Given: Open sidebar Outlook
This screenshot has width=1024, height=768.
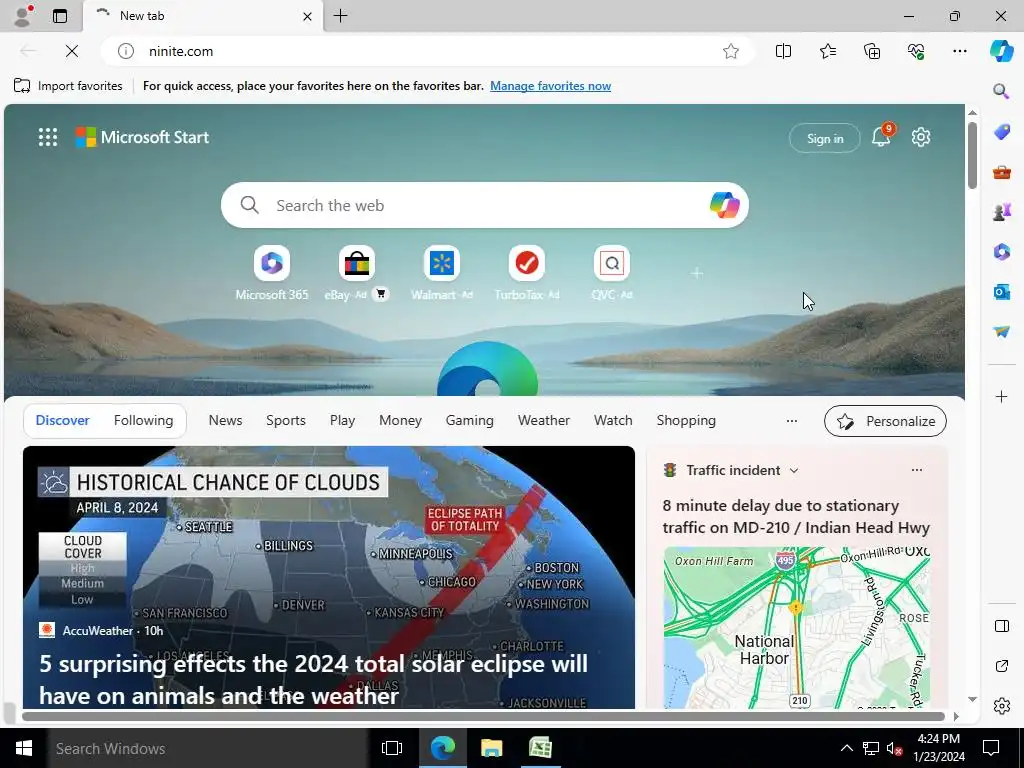Looking at the screenshot, I should point(1001,291).
